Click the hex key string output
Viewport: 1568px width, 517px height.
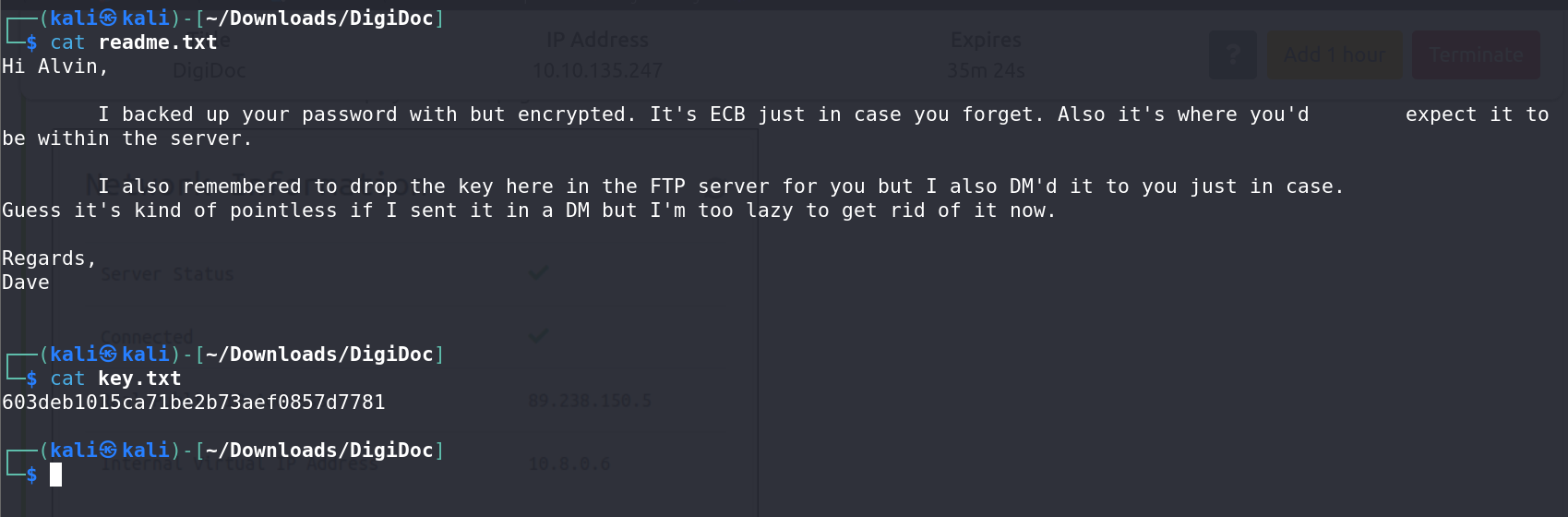point(194,403)
